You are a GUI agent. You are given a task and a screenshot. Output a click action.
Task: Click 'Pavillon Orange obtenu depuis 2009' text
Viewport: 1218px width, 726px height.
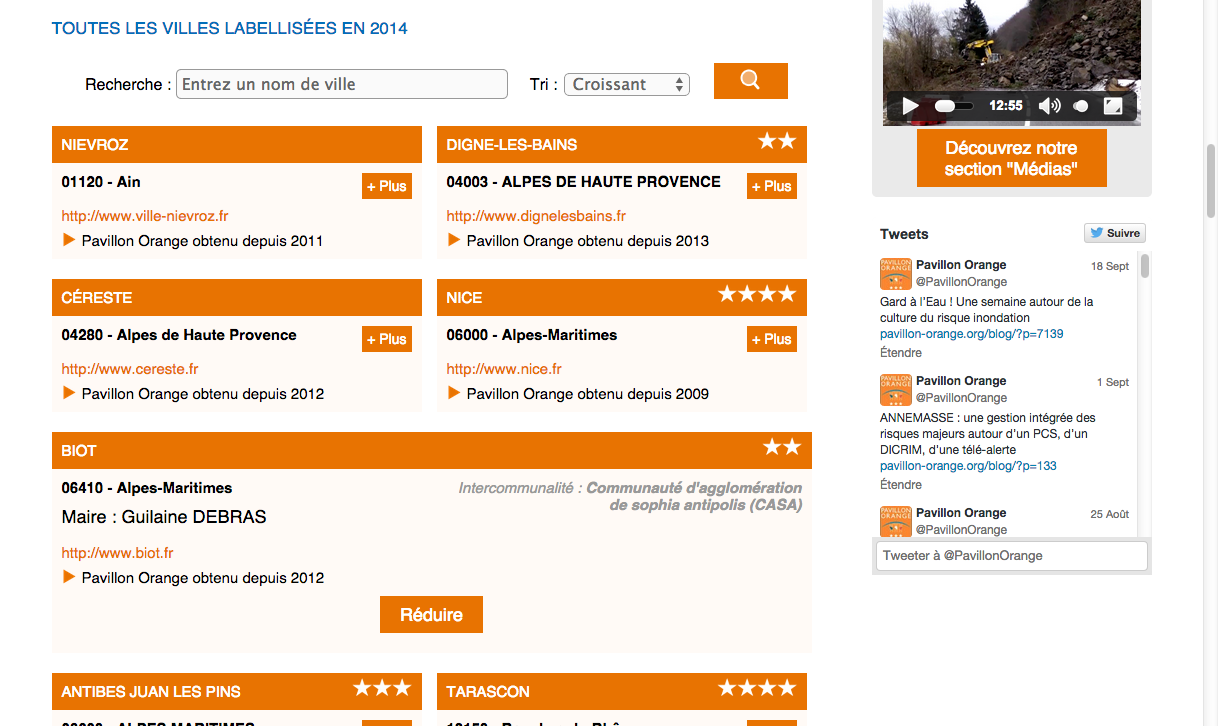[588, 394]
